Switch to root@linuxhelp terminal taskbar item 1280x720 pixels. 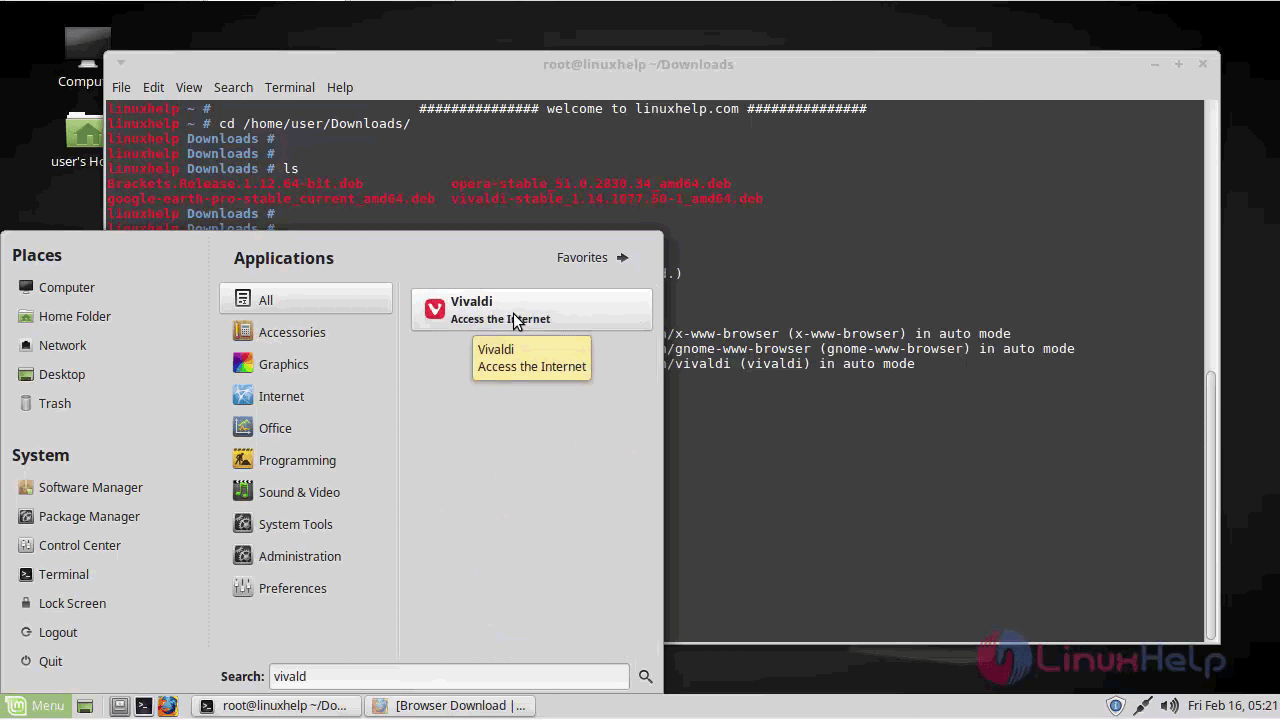275,706
